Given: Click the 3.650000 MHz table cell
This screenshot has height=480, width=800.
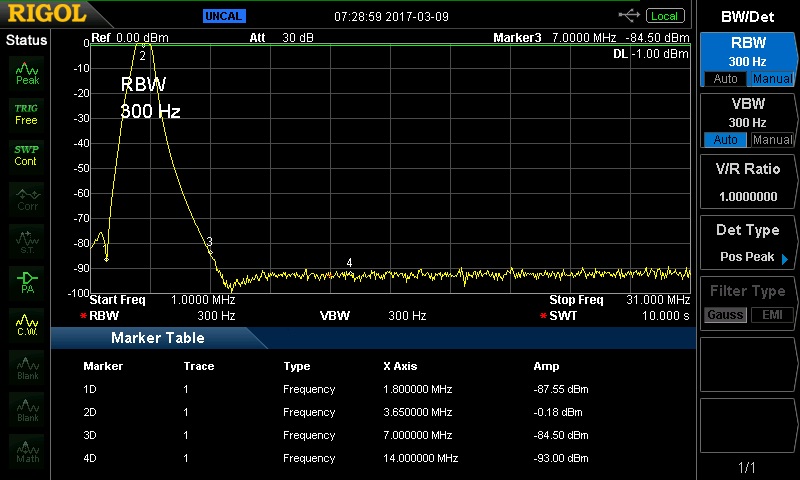Looking at the screenshot, I should [417, 412].
